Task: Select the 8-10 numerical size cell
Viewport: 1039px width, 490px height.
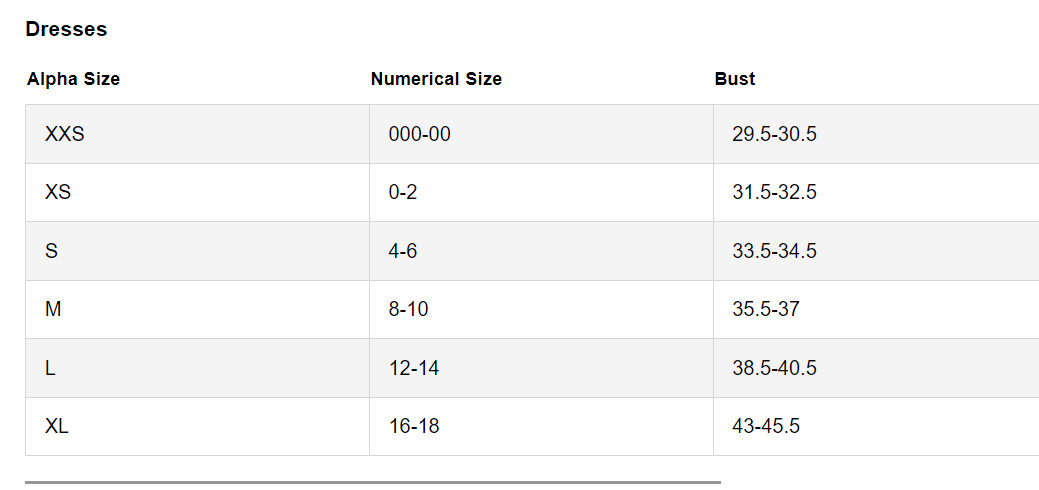Action: (x=541, y=310)
